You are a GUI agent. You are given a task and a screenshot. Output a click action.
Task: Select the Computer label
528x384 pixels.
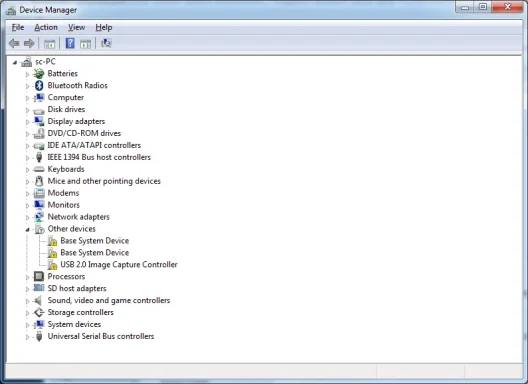(66, 98)
